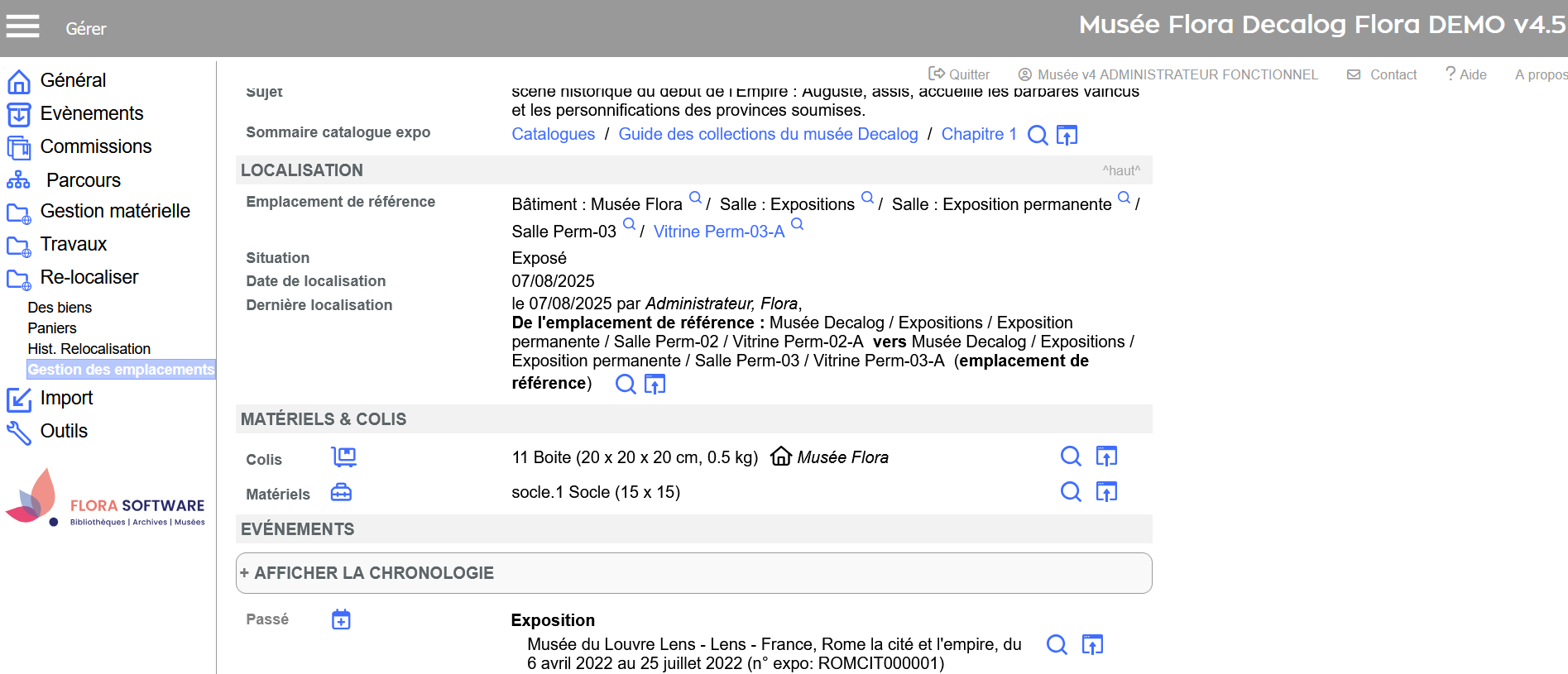
Task: Click the Passé calendar icon
Action: tap(341, 619)
